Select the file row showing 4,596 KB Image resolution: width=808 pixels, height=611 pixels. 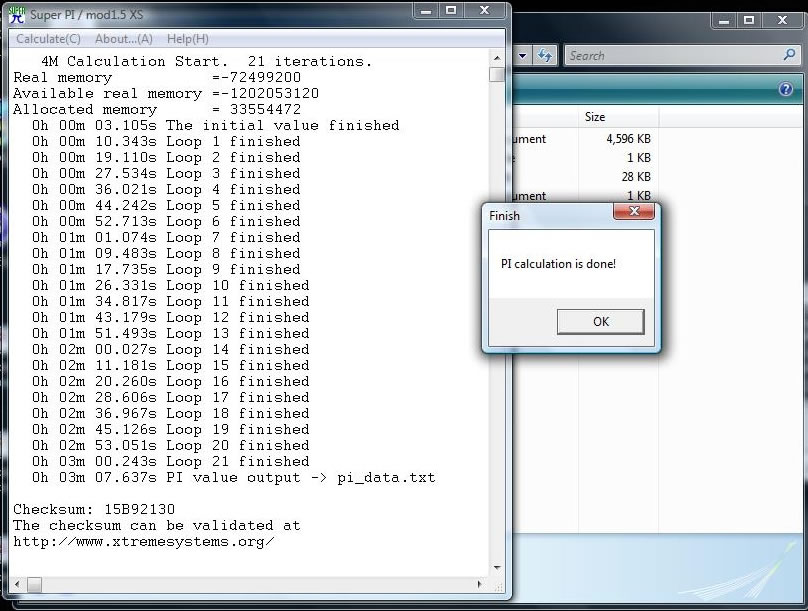[x=585, y=139]
